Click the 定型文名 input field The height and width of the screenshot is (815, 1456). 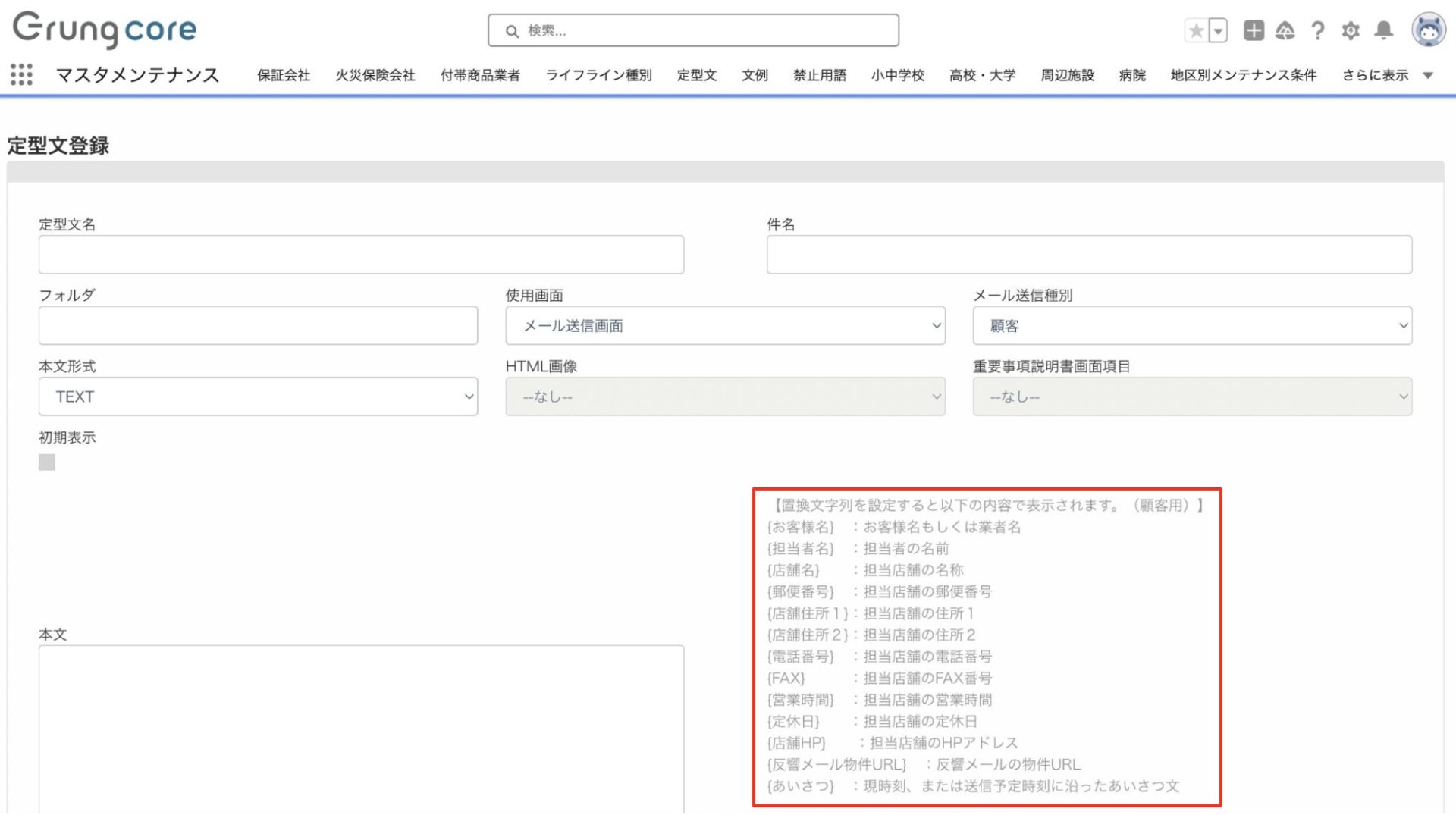tap(361, 255)
